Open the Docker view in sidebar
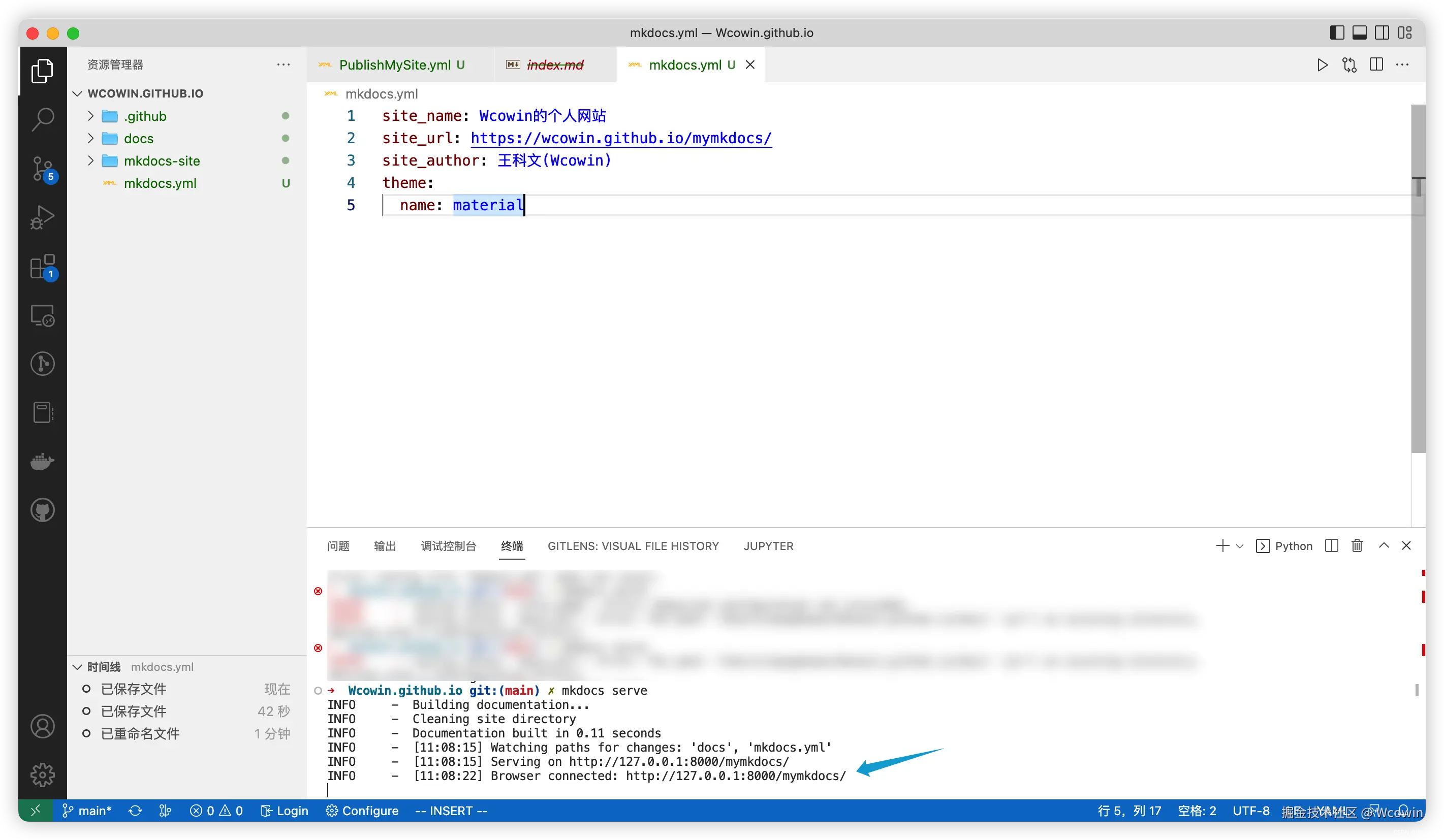 click(42, 461)
